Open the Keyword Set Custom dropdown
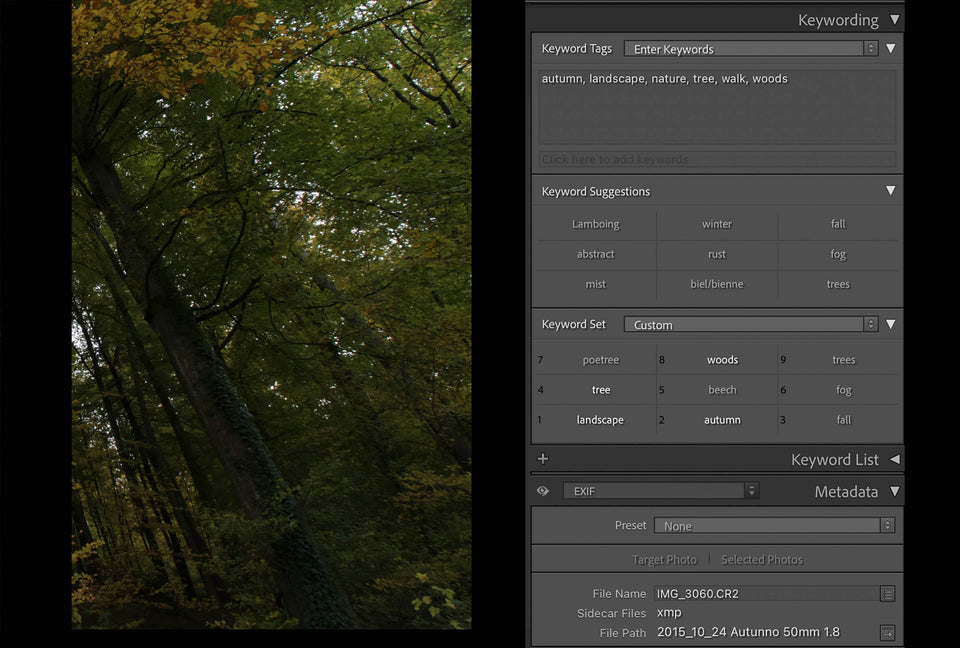The height and width of the screenshot is (648, 960). pos(750,325)
